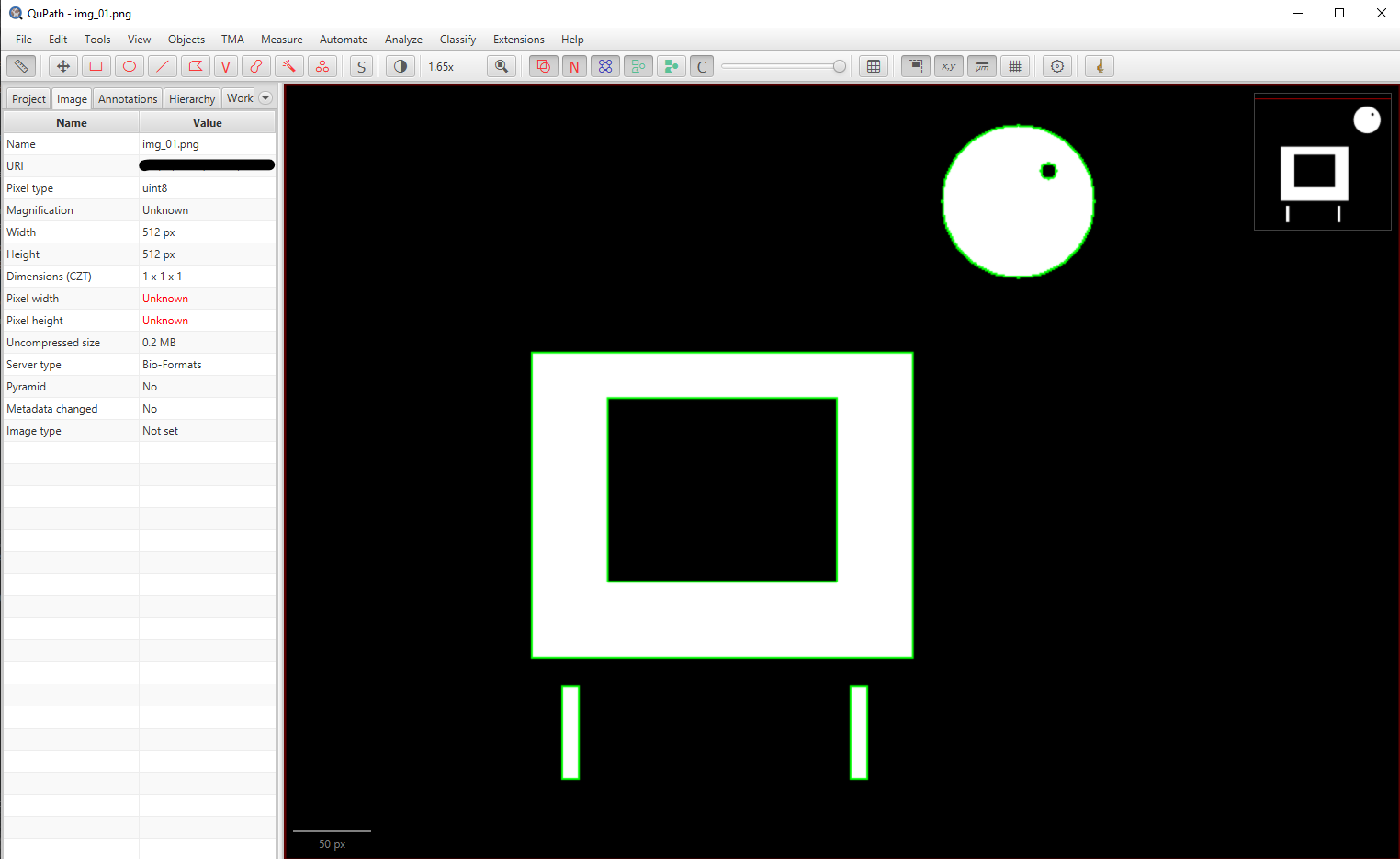Select the Brush annotation tool
The width and height of the screenshot is (1400, 859).
pos(256,65)
